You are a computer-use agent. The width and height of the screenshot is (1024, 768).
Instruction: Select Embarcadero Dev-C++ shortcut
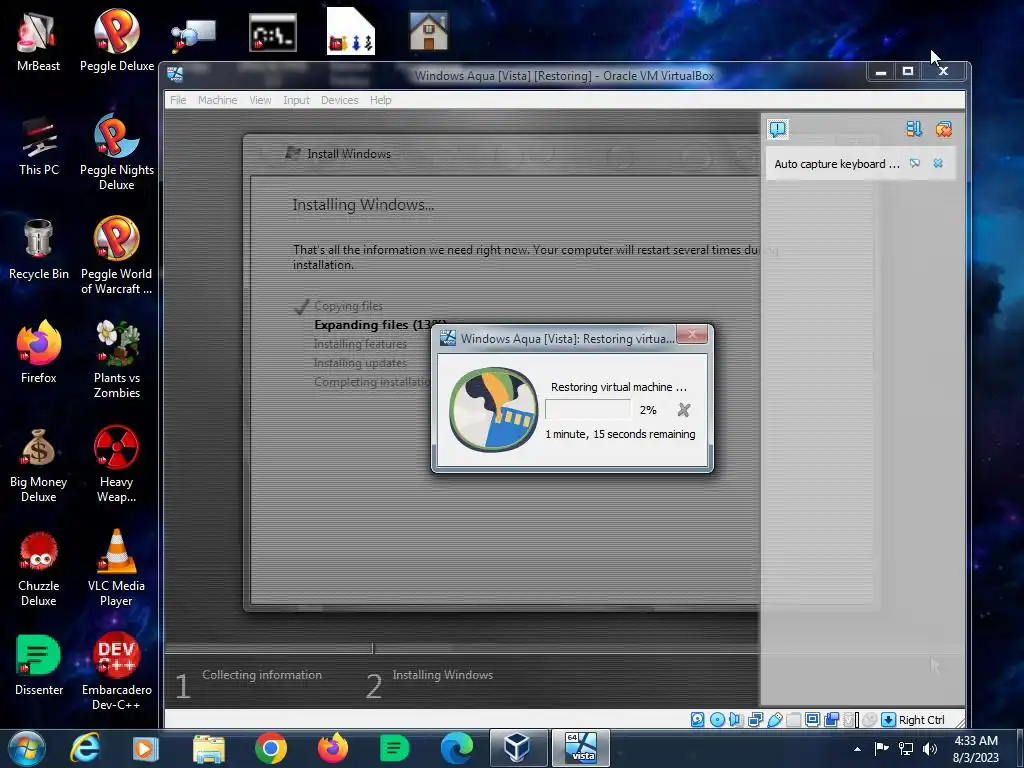coord(117,671)
